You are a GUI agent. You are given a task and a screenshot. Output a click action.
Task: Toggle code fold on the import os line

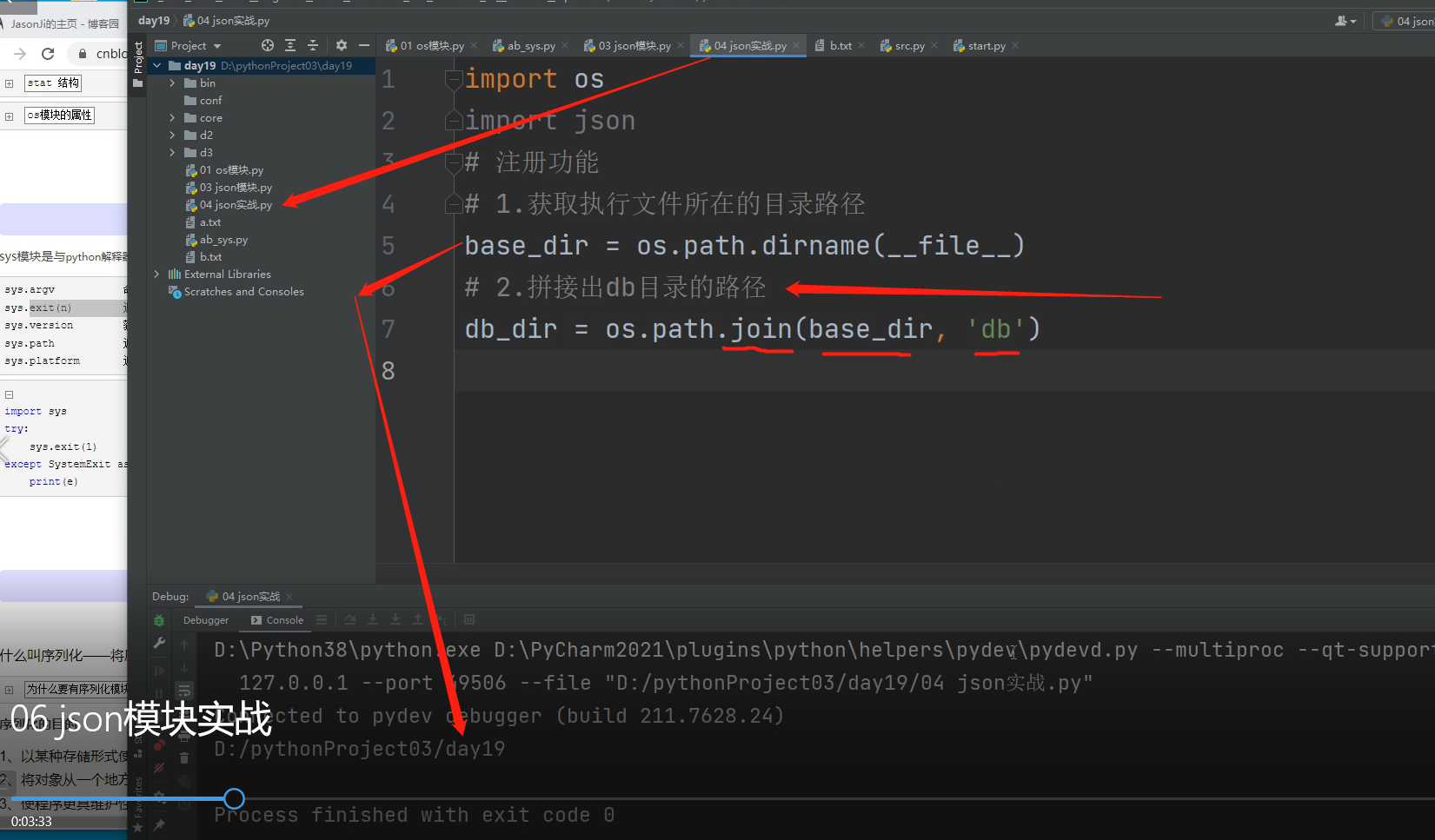(453, 80)
